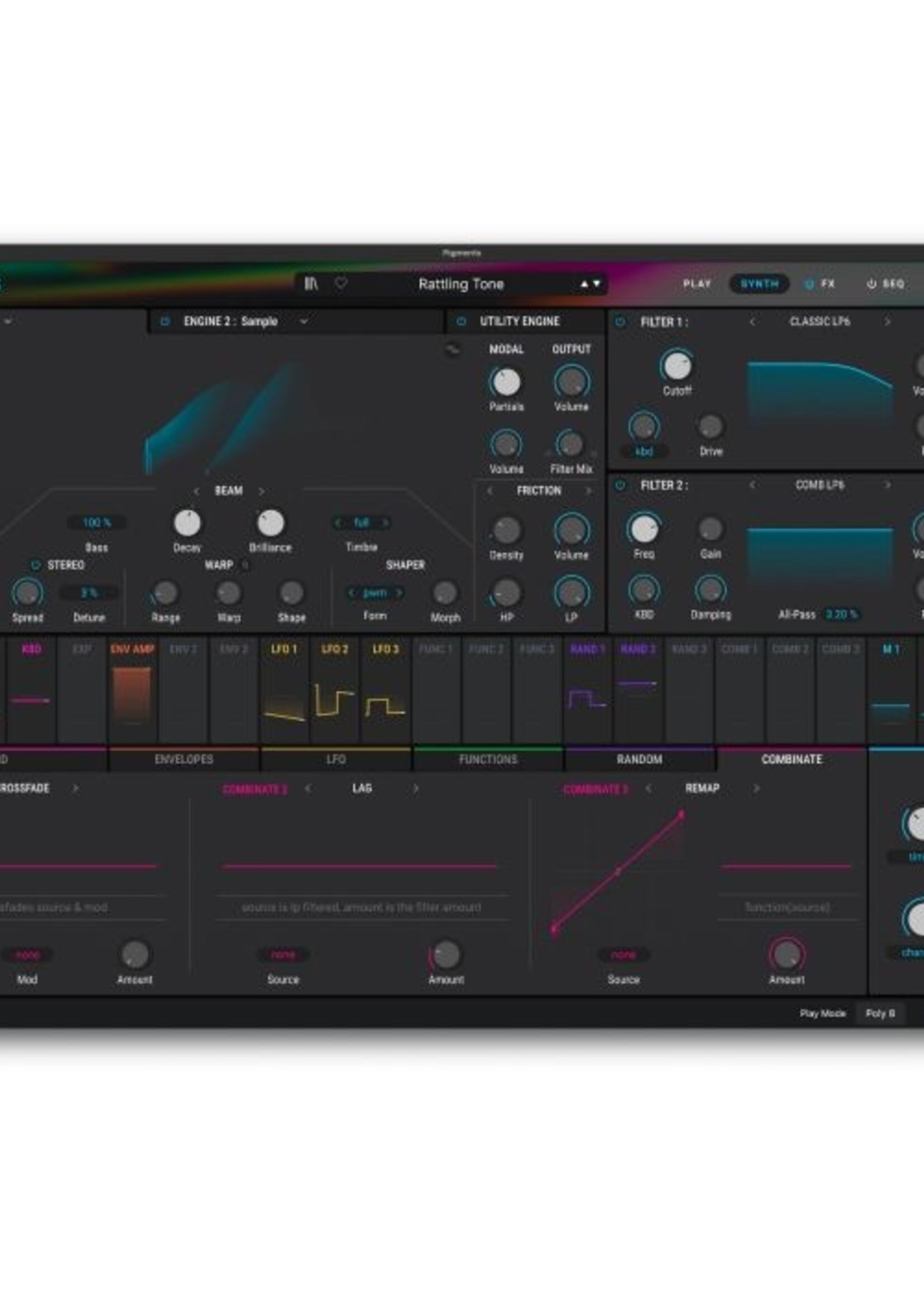The width and height of the screenshot is (924, 1294).
Task: Select the LFO 1 modulation source slot
Action: click(x=285, y=689)
